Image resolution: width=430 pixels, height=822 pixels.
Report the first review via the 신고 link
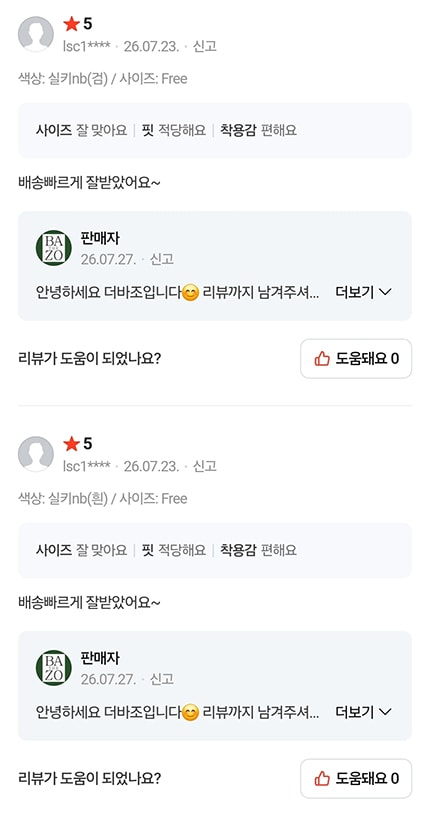point(205,47)
